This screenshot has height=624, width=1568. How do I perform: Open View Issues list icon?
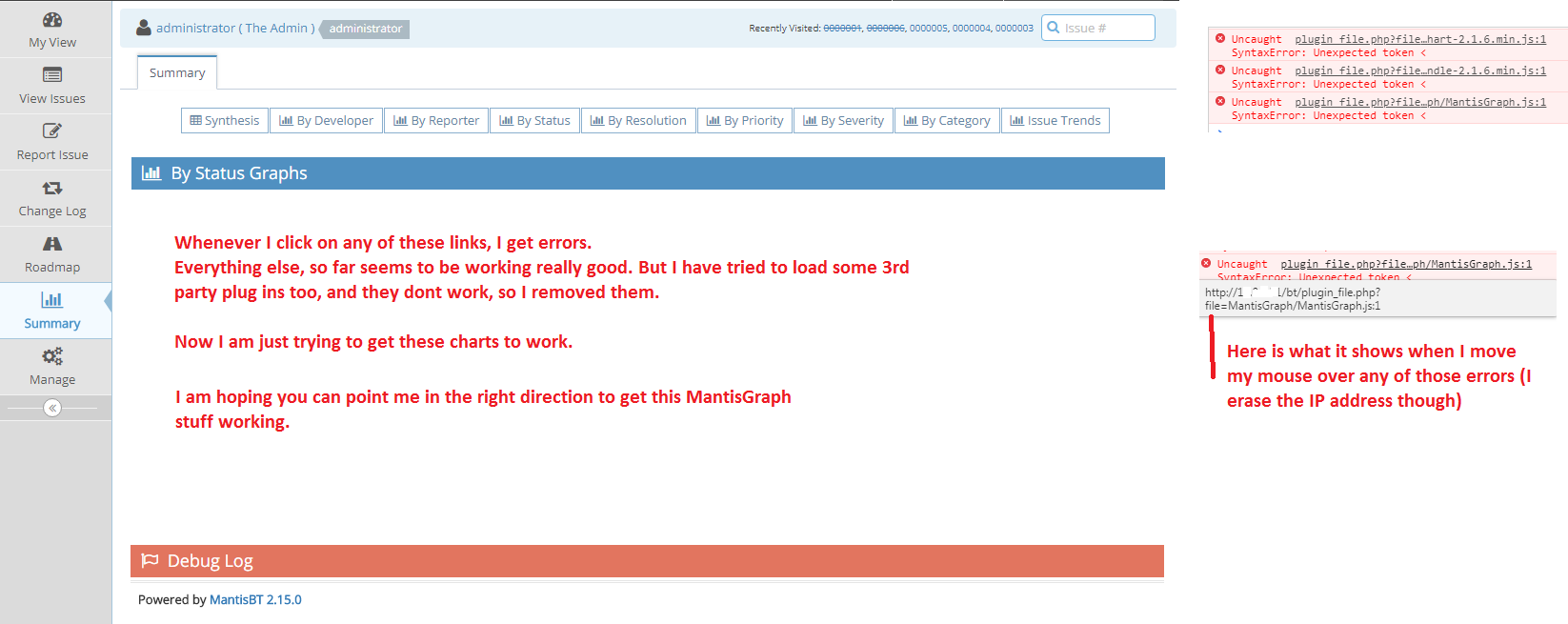[x=52, y=75]
